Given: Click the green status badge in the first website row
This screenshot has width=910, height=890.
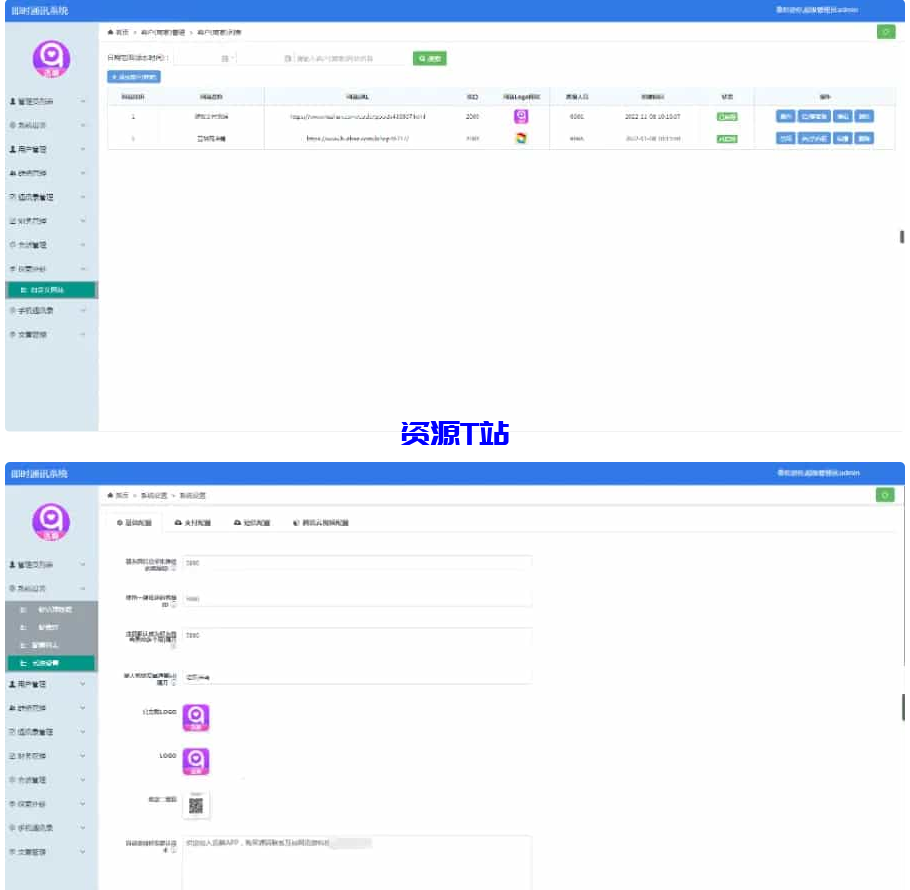Looking at the screenshot, I should coord(727,117).
